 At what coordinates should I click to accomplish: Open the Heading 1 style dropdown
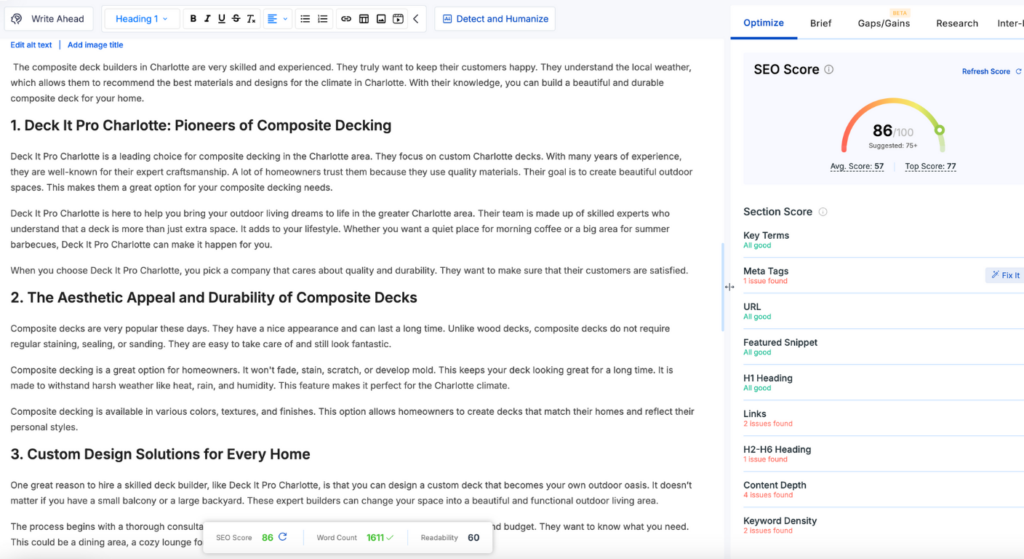click(141, 19)
